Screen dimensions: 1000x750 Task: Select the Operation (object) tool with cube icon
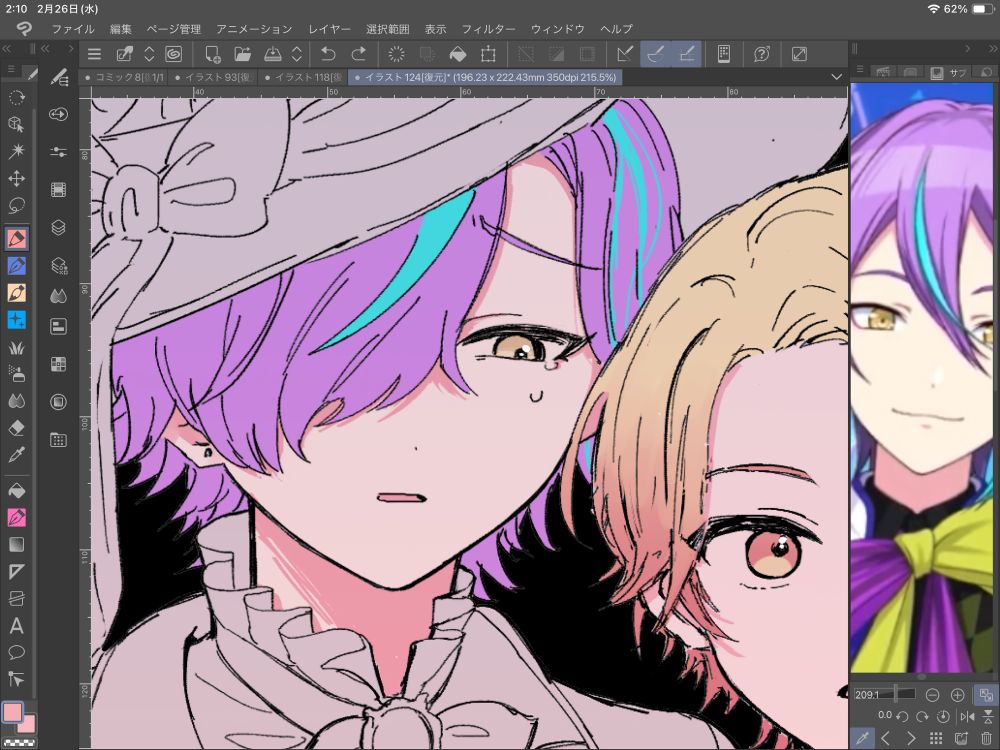tap(17, 124)
